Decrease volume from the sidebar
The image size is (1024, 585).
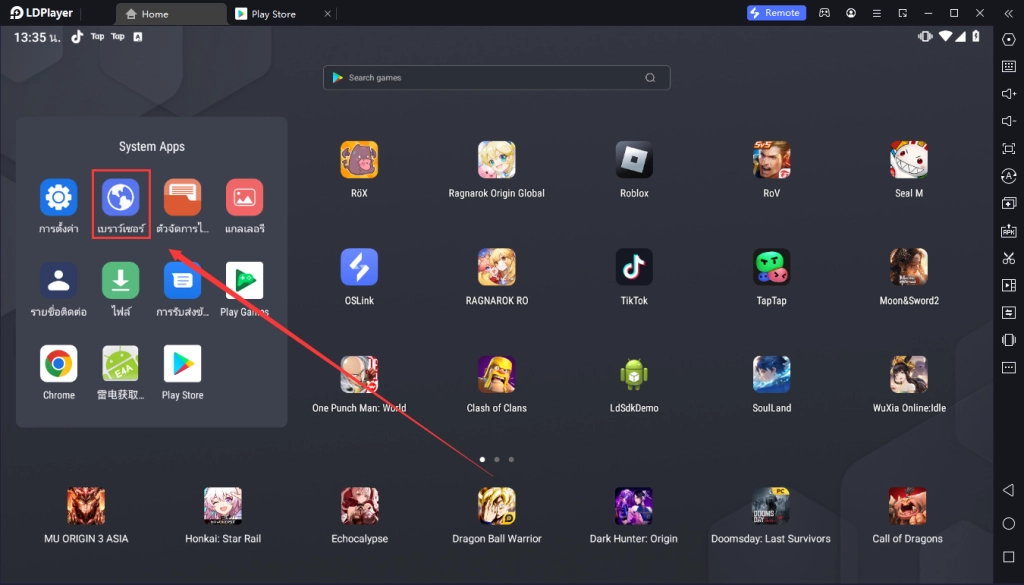[1009, 121]
